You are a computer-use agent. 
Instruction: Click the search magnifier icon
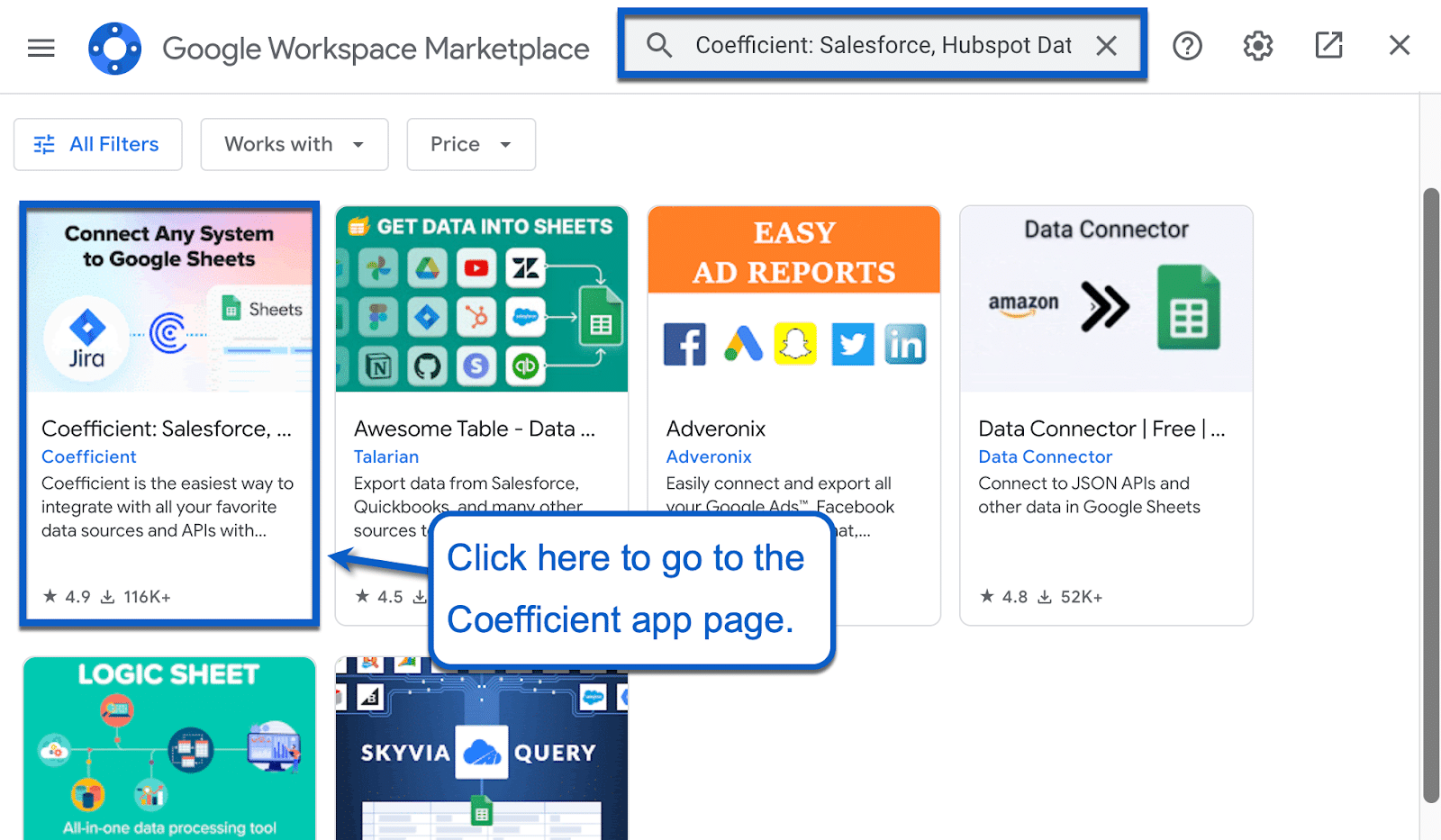point(659,45)
